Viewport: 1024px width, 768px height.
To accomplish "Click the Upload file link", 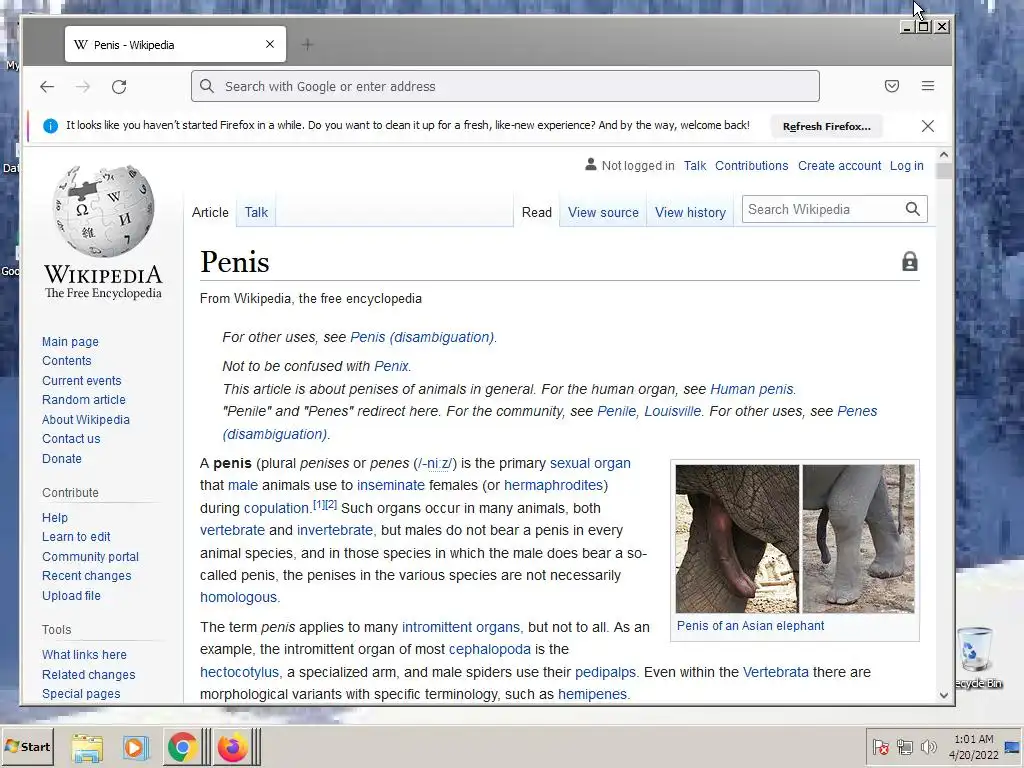I will 71,596.
